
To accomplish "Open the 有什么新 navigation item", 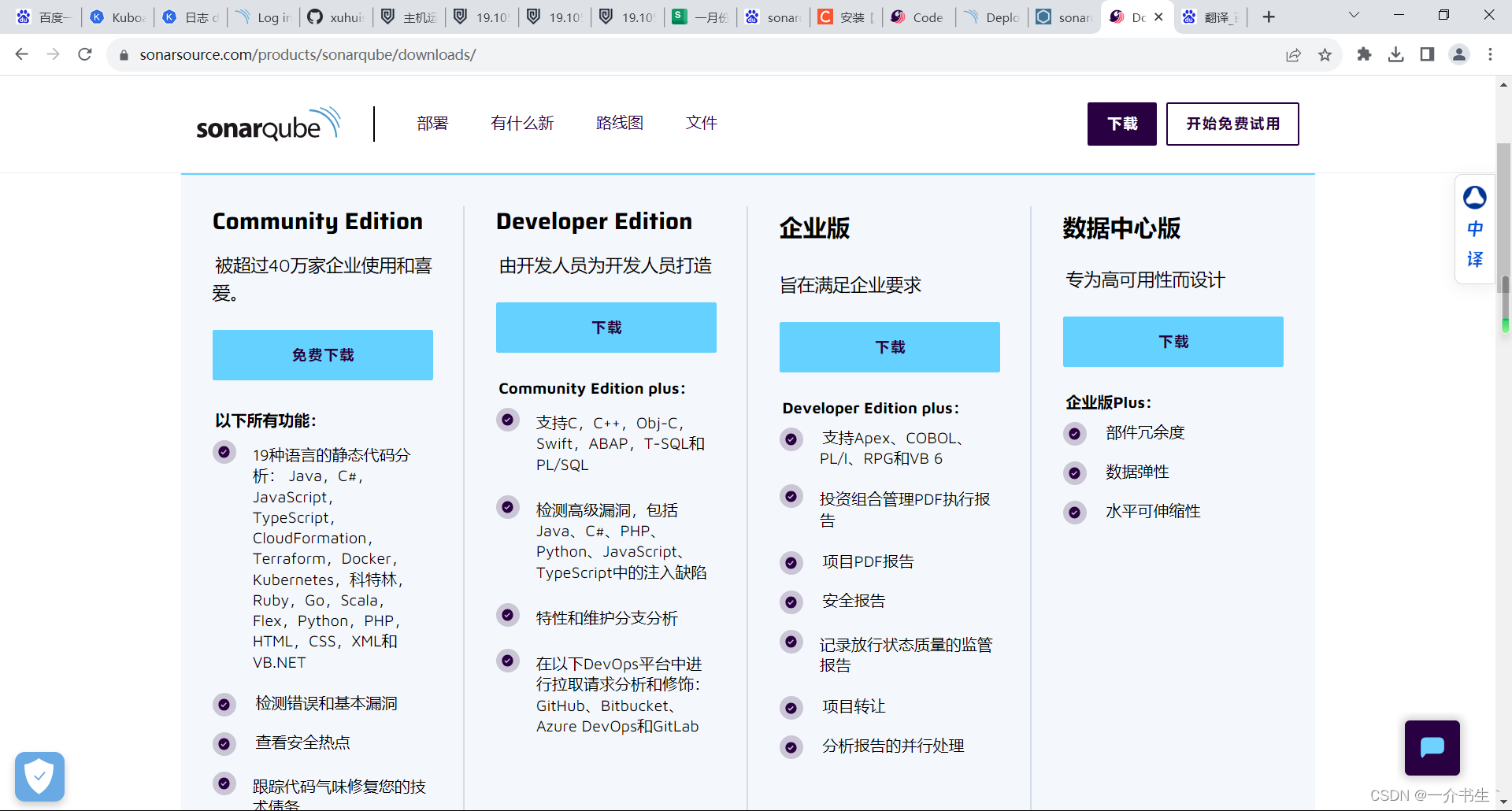I will (522, 123).
